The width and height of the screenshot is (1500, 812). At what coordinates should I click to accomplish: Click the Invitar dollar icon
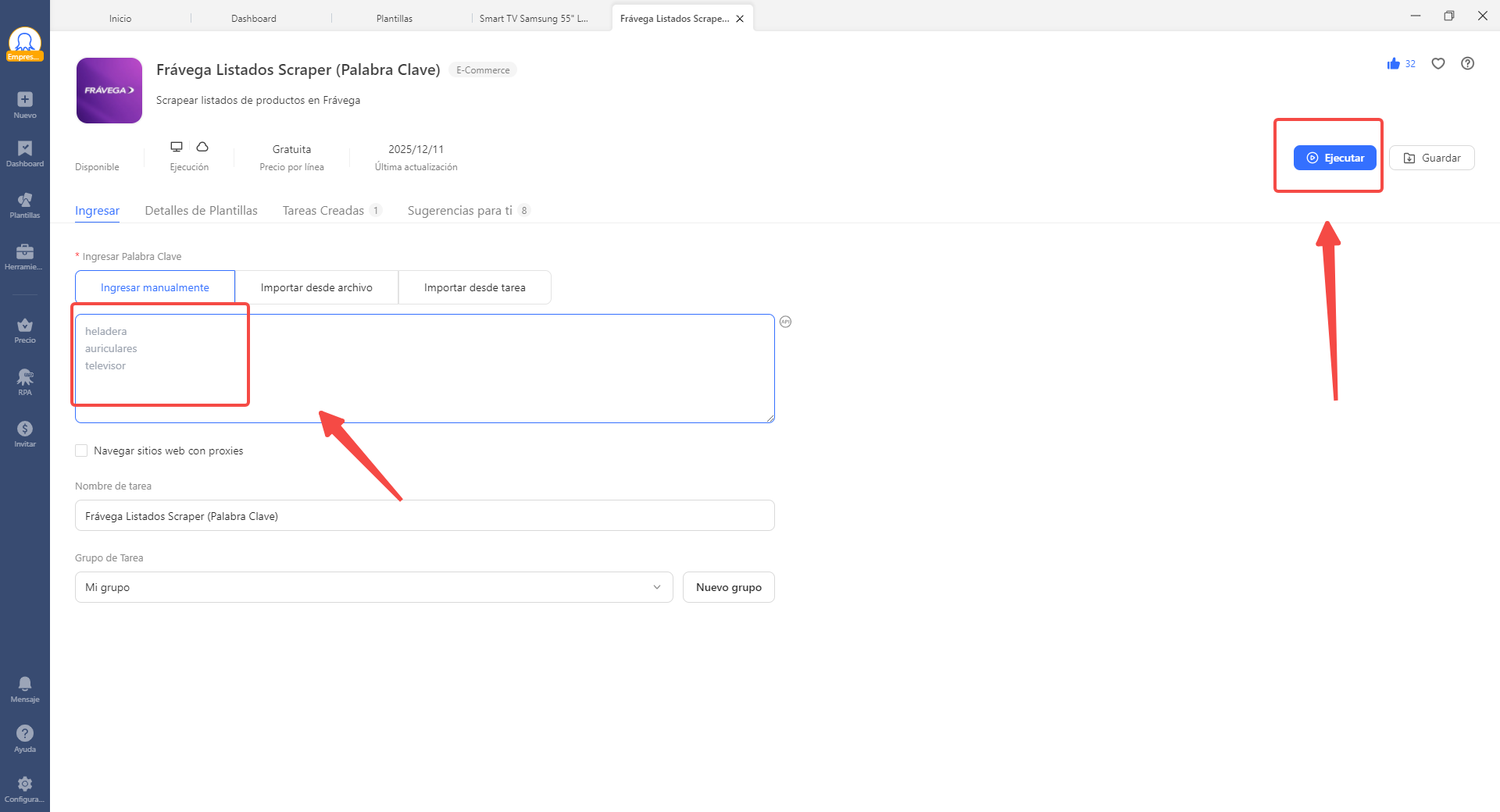[25, 433]
